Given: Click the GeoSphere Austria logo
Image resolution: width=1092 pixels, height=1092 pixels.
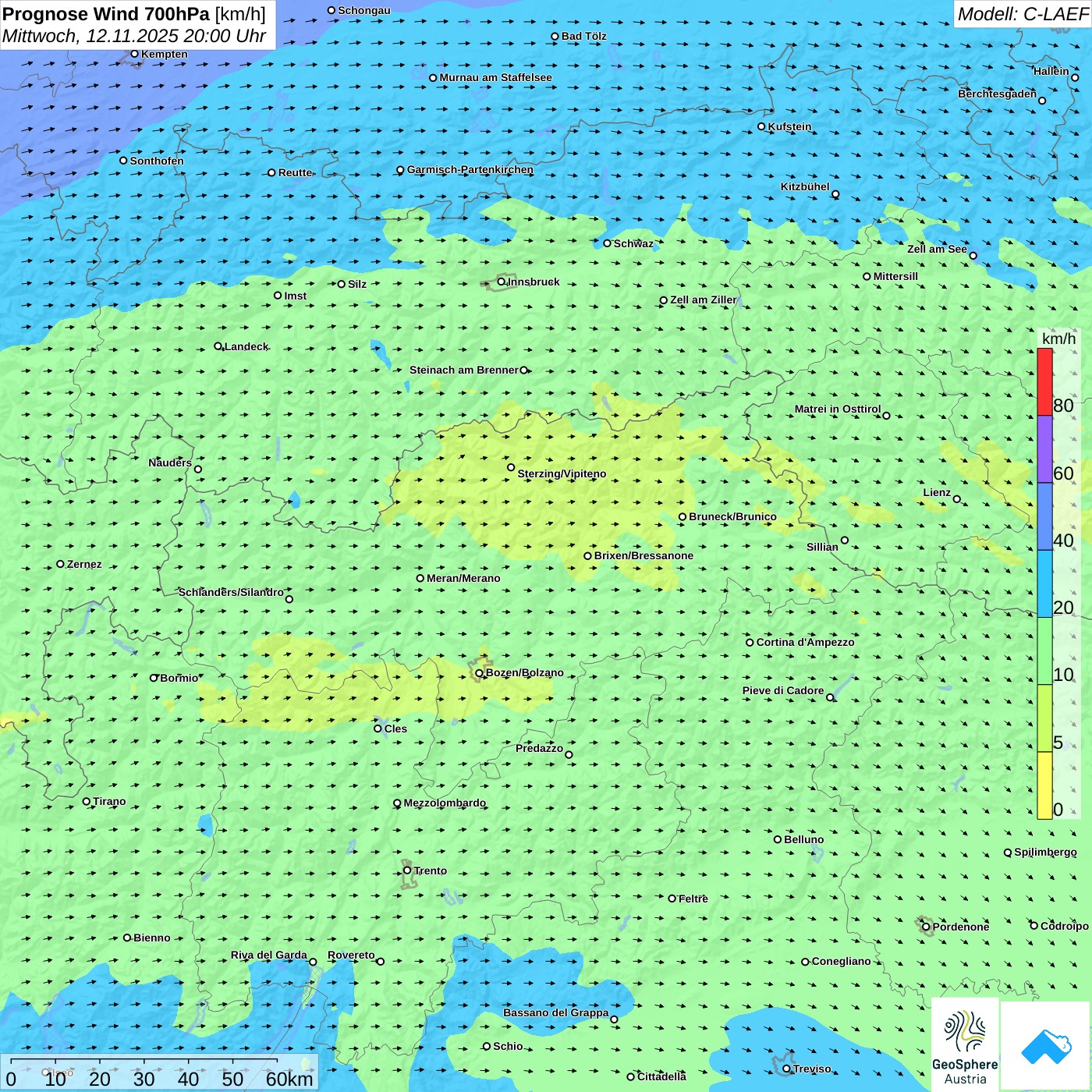Looking at the screenshot, I should (965, 1044).
